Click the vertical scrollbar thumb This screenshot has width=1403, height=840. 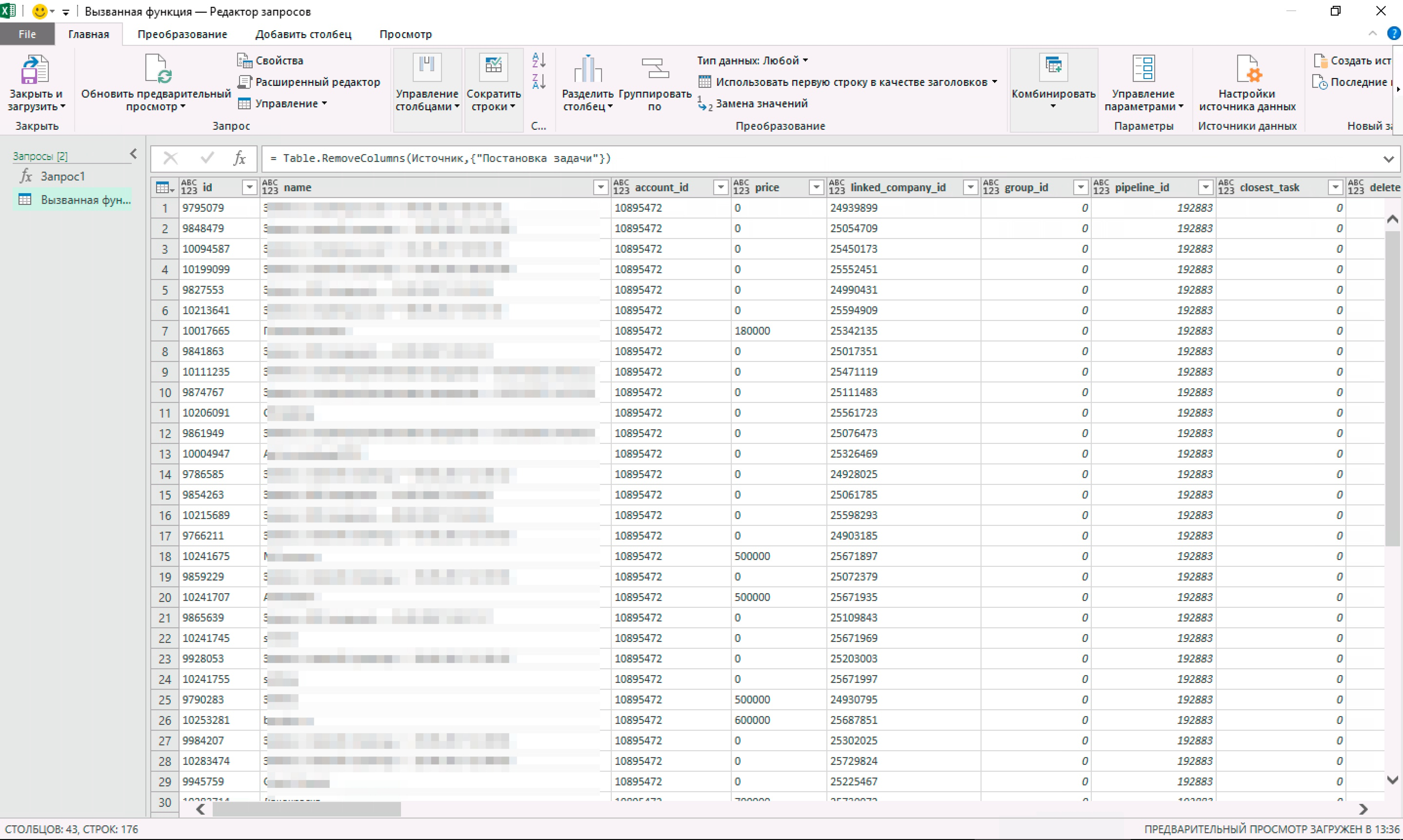click(x=1393, y=388)
